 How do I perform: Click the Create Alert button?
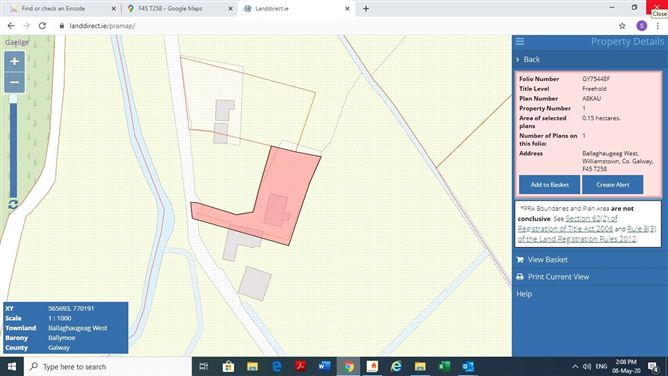(613, 185)
